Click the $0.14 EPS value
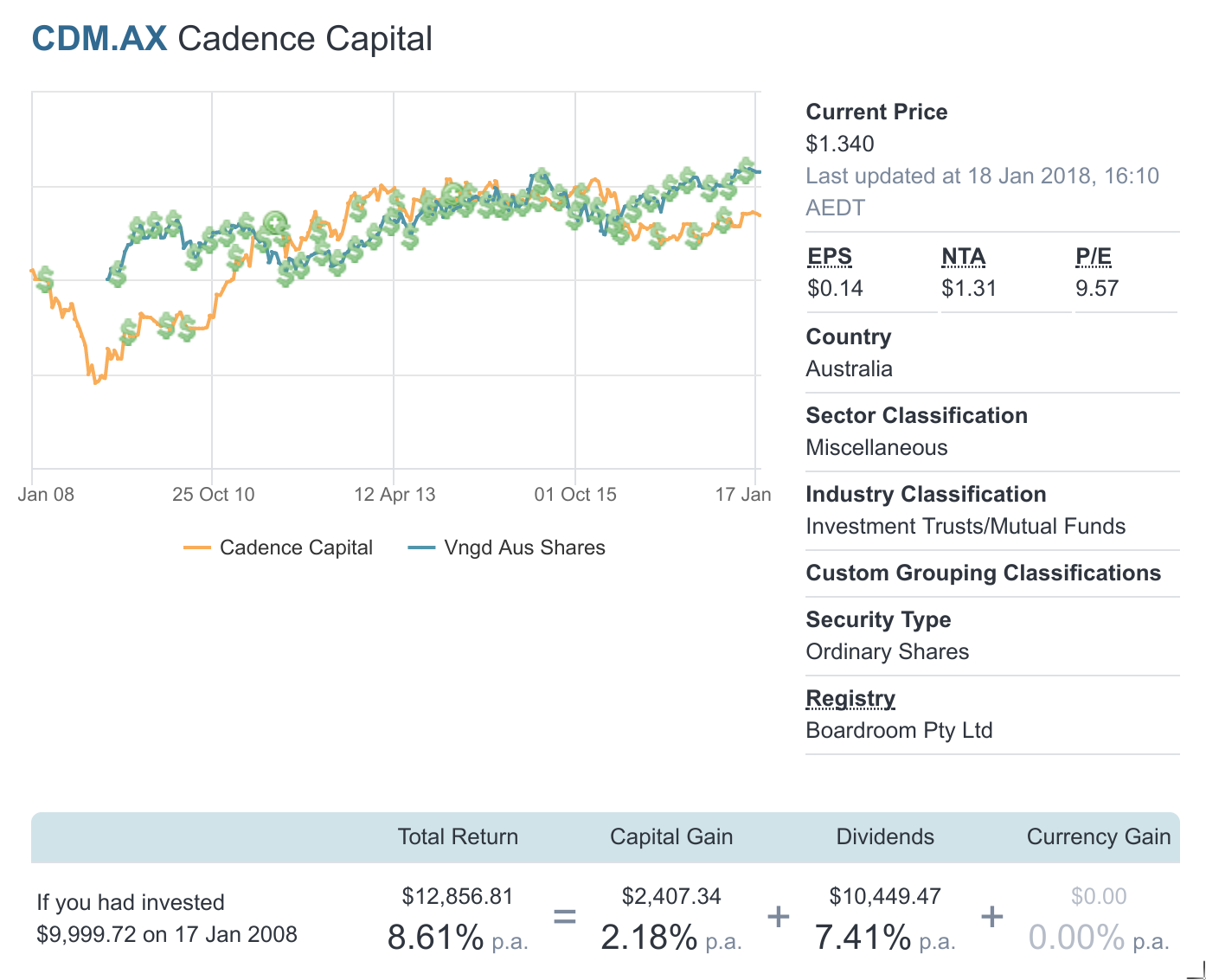The width and height of the screenshot is (1206, 980). tap(835, 288)
